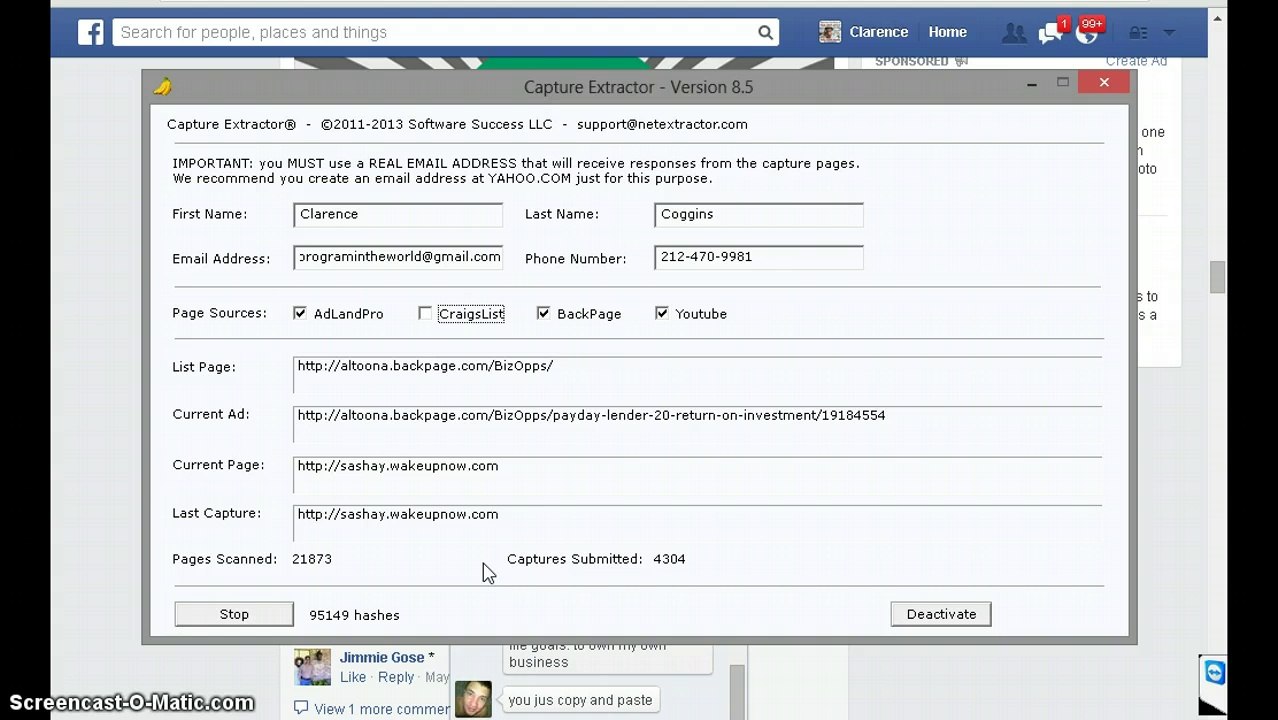Image resolution: width=1278 pixels, height=720 pixels.
Task: Click the Current Page URL field
Action: pos(698,475)
